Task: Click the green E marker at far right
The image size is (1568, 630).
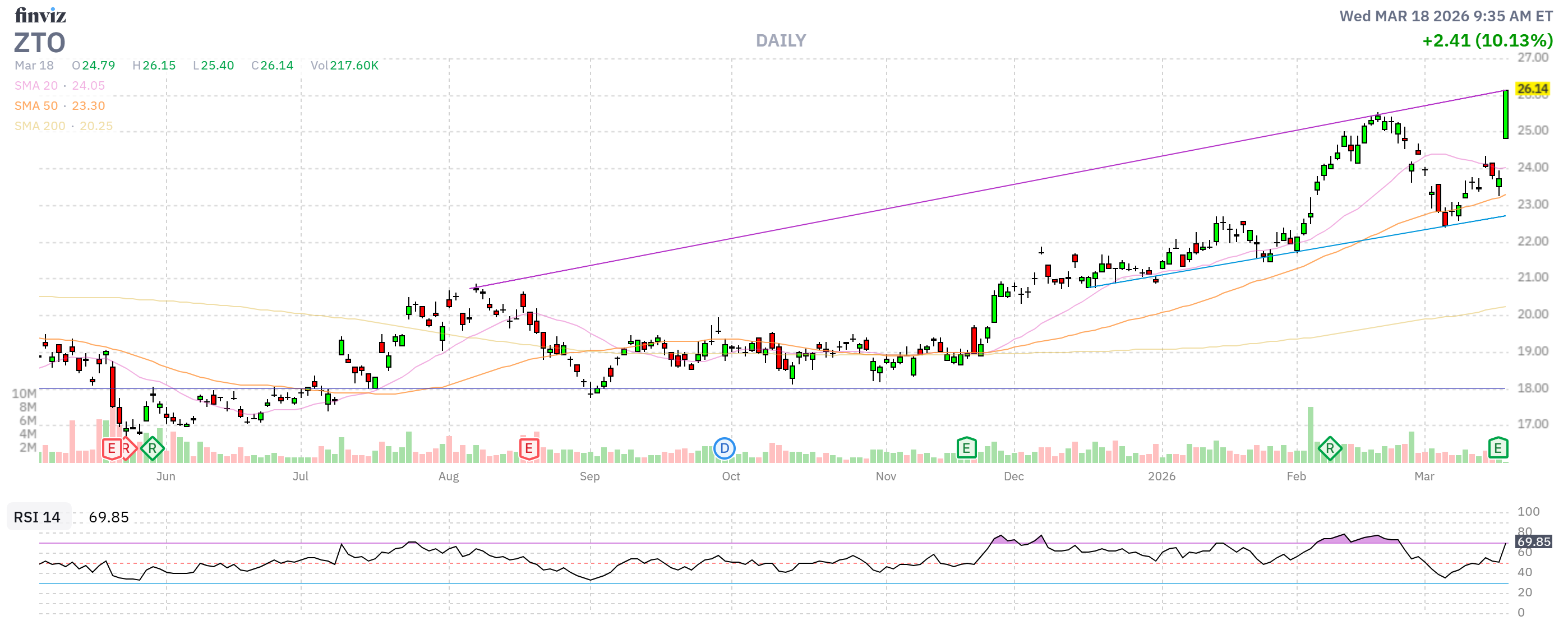Action: tap(1497, 449)
